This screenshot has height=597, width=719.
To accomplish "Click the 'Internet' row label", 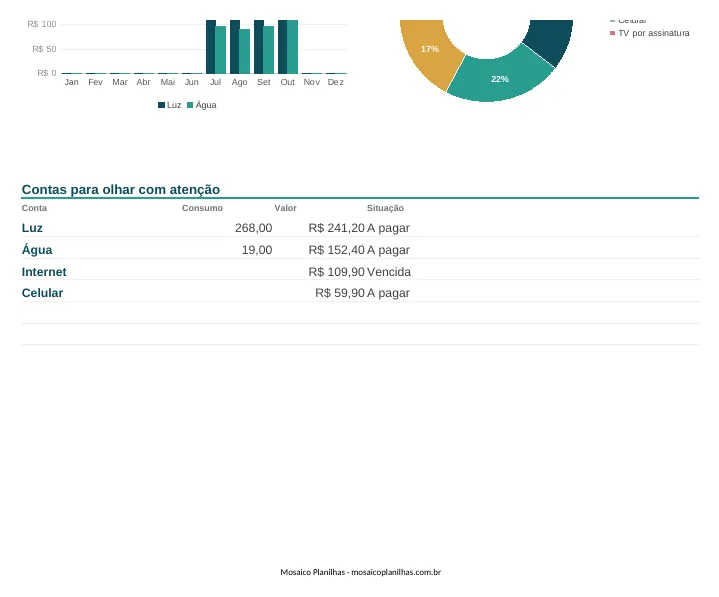I will [44, 272].
